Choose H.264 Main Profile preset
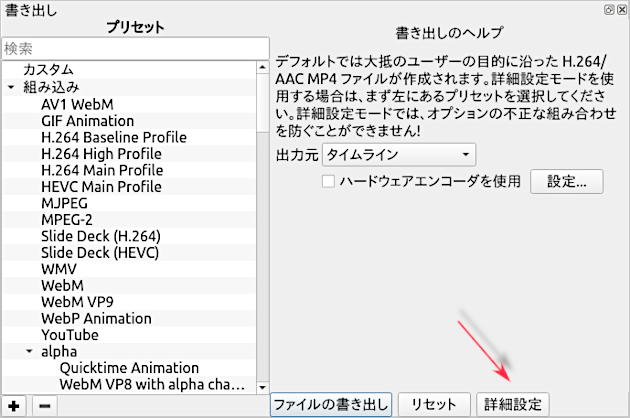 (x=102, y=170)
